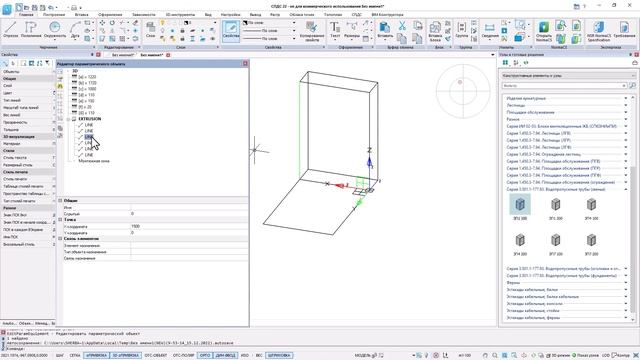The width and height of the screenshot is (640, 360).
Task: Click the library Фильтр search field
Action: tap(564, 86)
